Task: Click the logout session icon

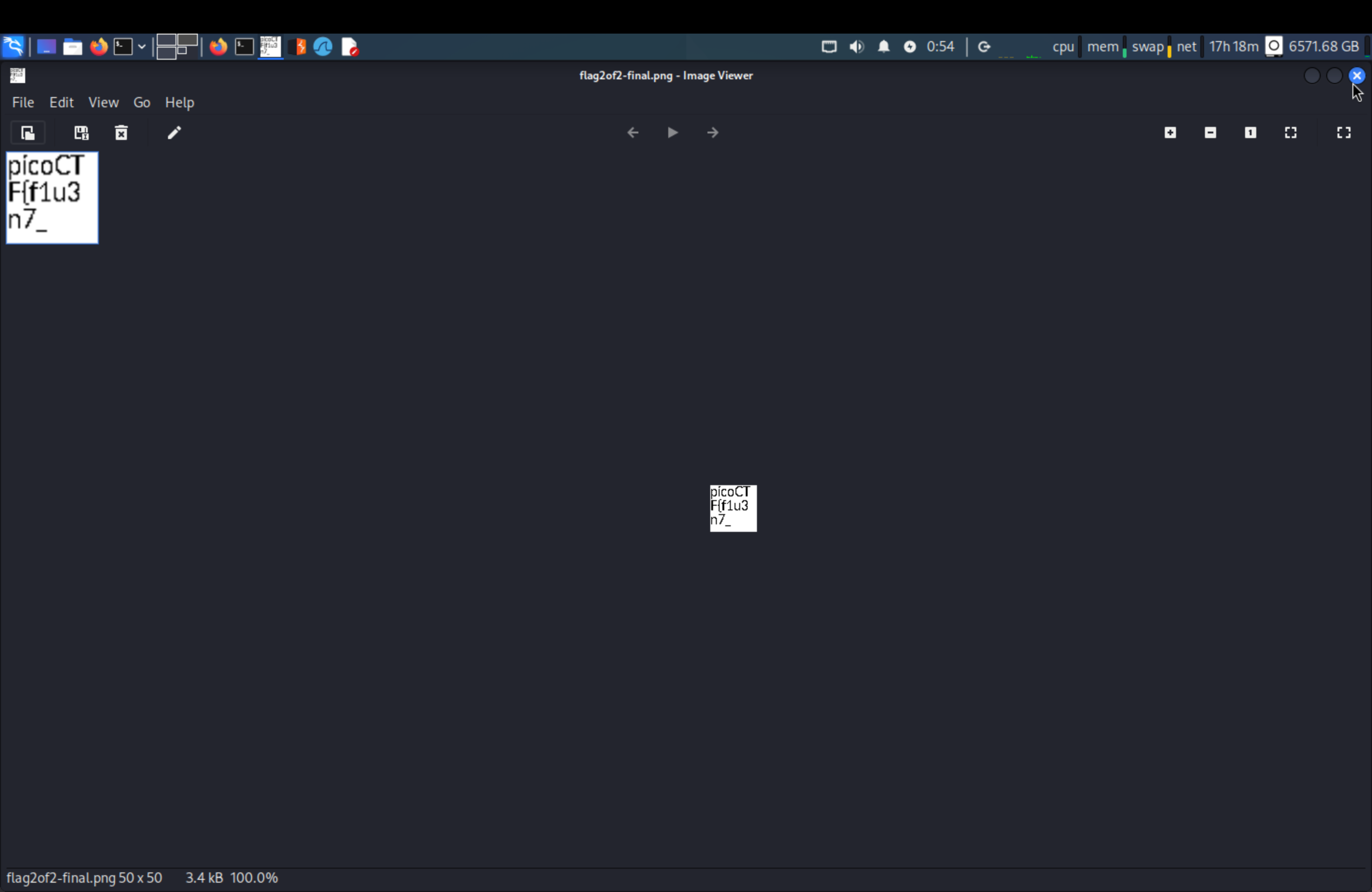Action: pos(984,47)
